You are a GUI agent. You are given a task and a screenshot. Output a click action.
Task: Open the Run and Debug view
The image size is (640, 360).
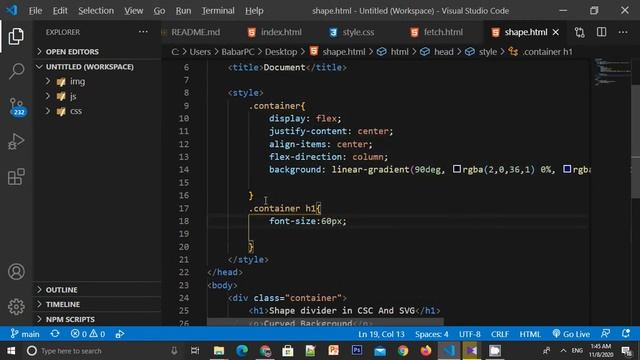pyautogui.click(x=16, y=141)
